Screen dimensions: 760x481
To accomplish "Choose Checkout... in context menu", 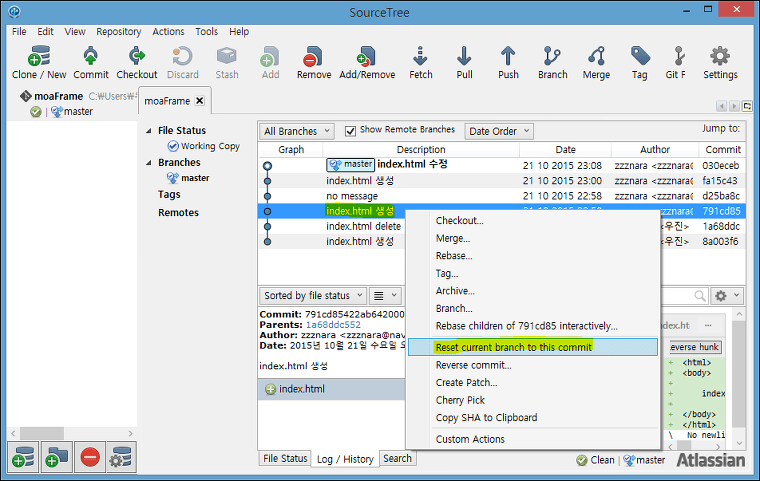I will pyautogui.click(x=533, y=221).
